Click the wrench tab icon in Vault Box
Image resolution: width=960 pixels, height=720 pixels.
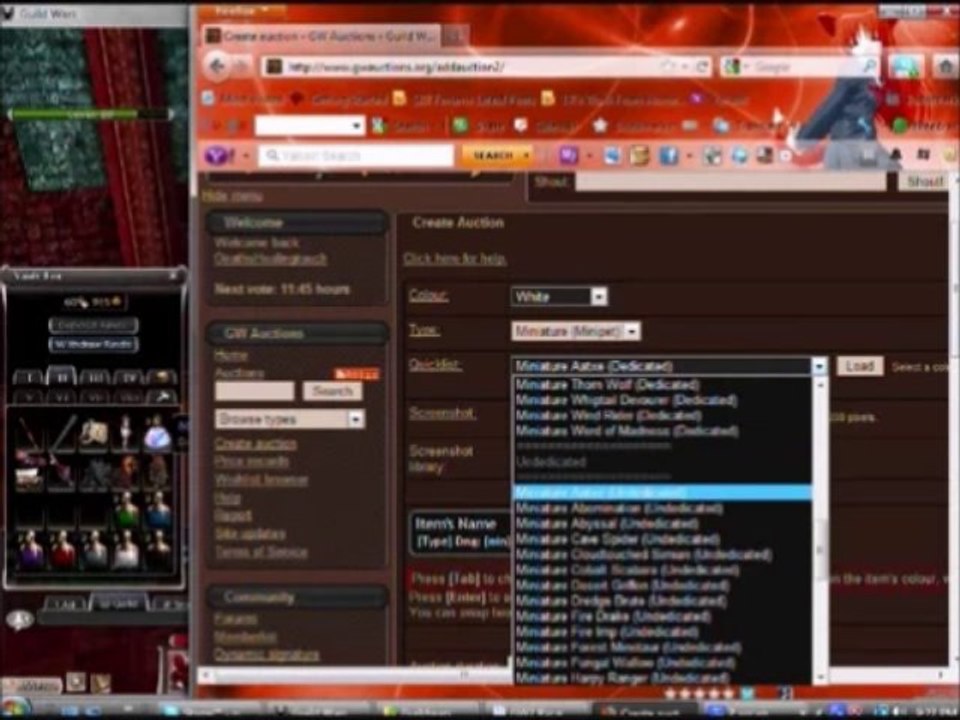tap(161, 397)
